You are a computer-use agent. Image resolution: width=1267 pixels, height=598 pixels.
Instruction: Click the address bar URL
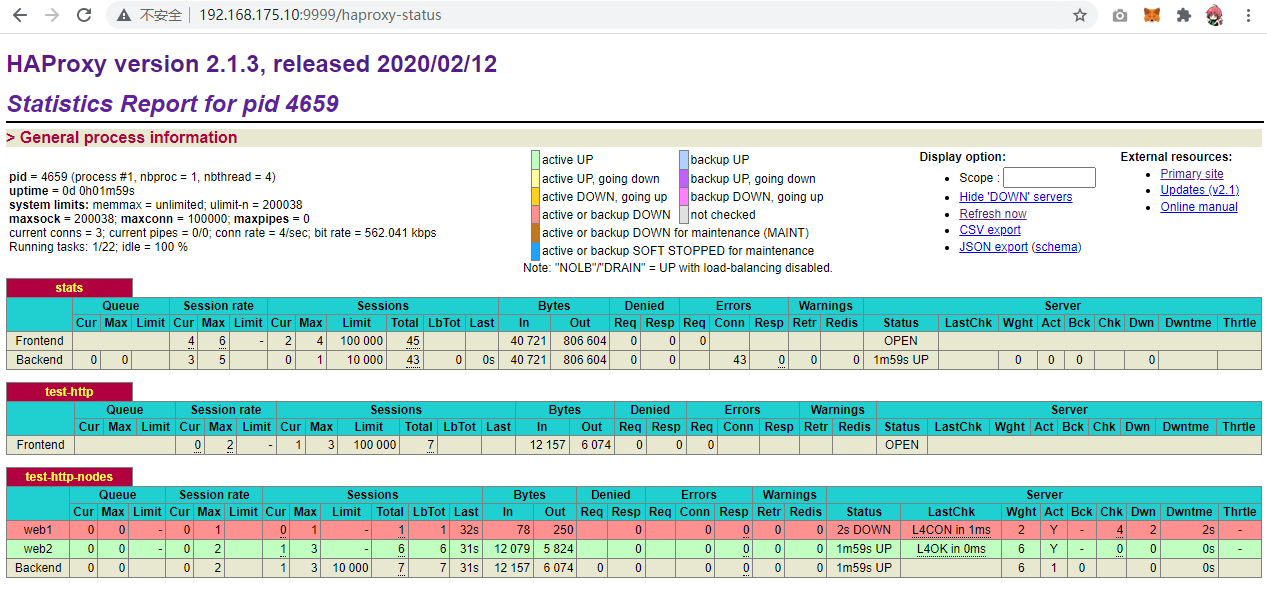tap(320, 16)
